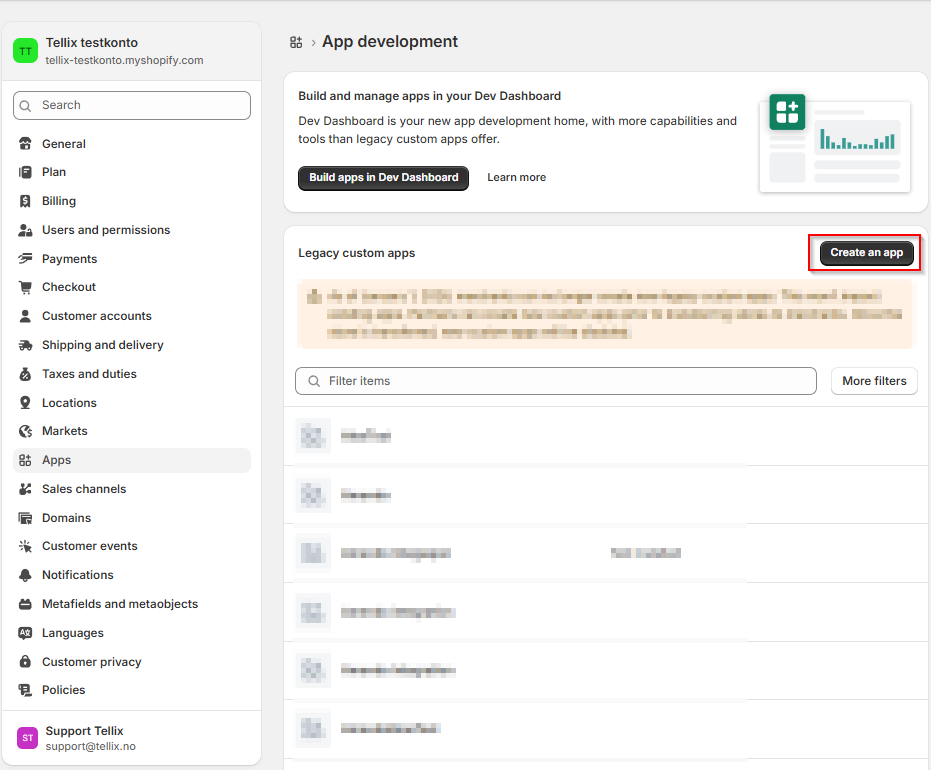Select the Billing dollar icon
The height and width of the screenshot is (770, 931).
(25, 201)
